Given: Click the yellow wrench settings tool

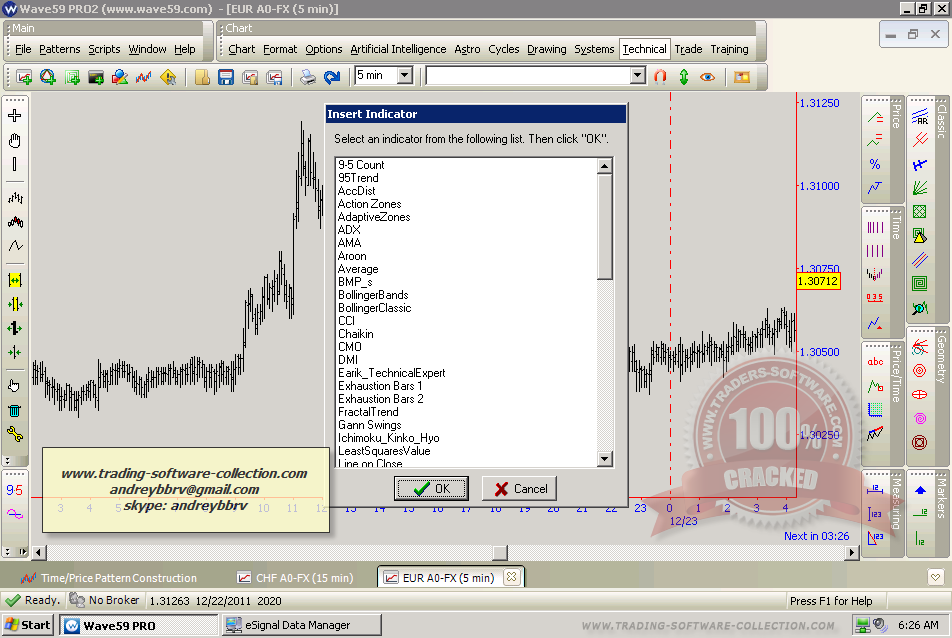Looking at the screenshot, I should click(15, 434).
